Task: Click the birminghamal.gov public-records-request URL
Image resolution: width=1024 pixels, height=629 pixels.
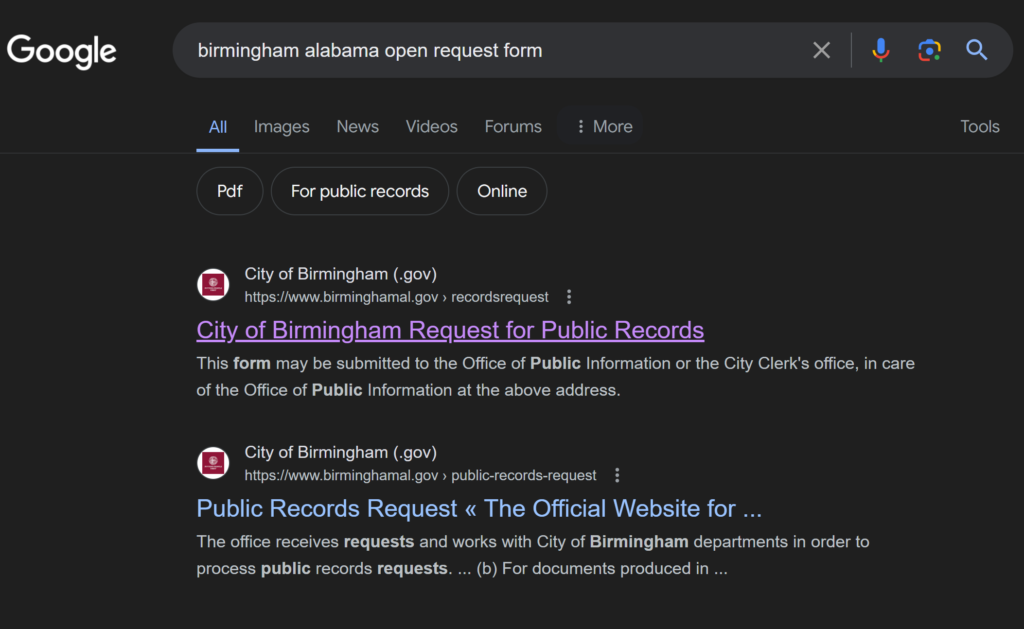Action: 421,476
